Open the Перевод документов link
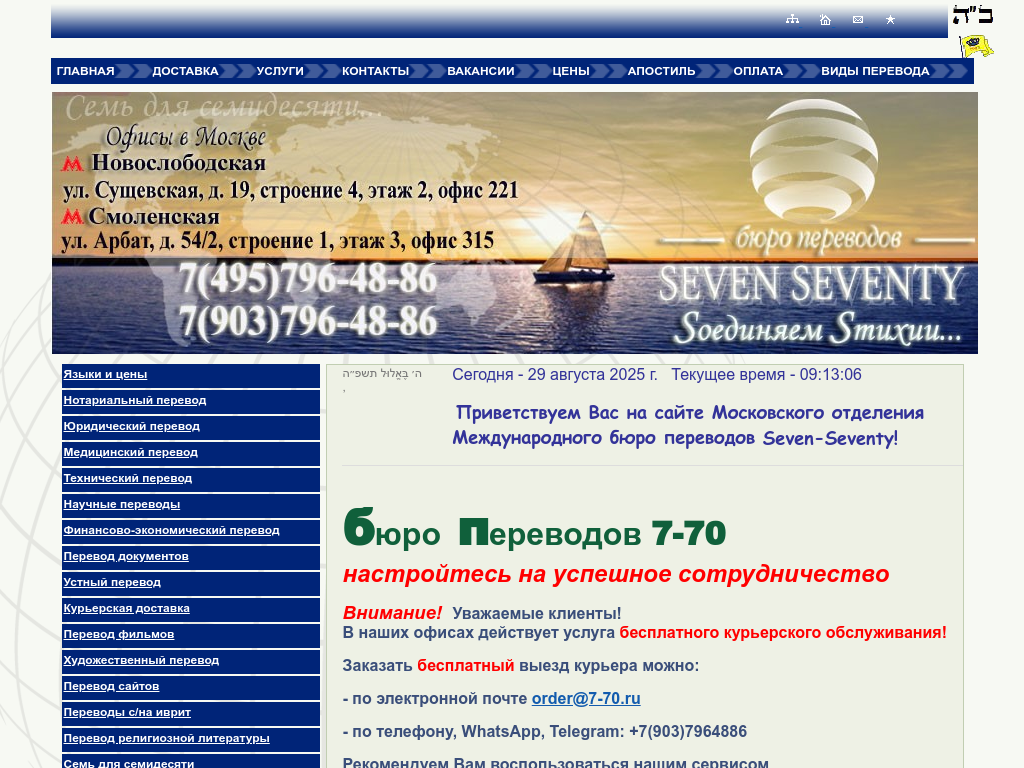Screen dimensions: 1024x768 [126, 557]
